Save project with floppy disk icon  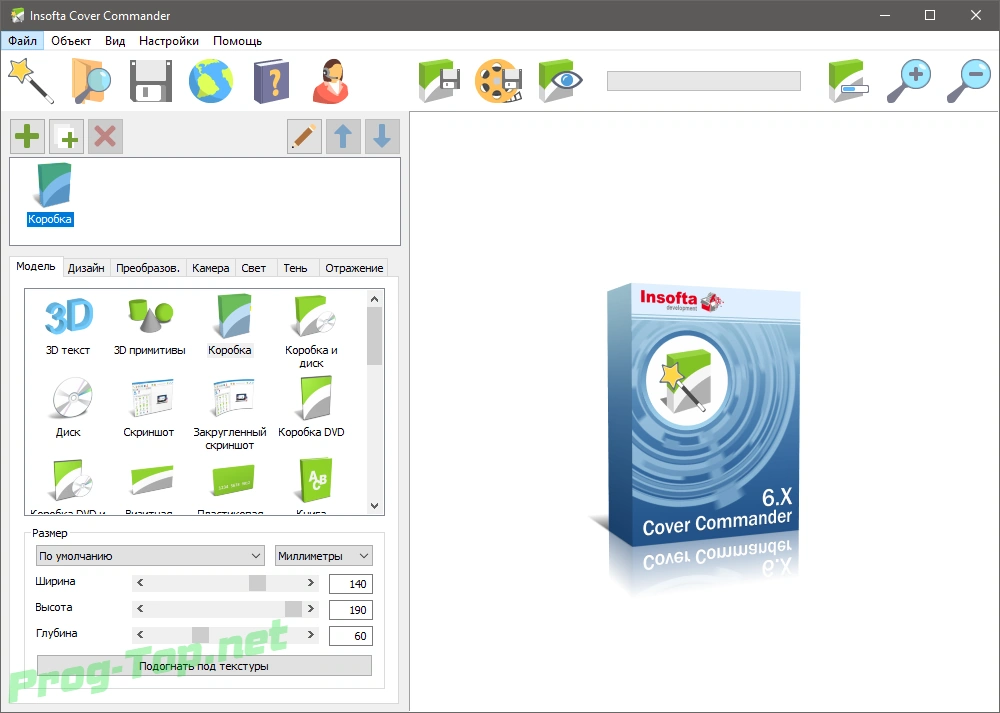pyautogui.click(x=151, y=81)
